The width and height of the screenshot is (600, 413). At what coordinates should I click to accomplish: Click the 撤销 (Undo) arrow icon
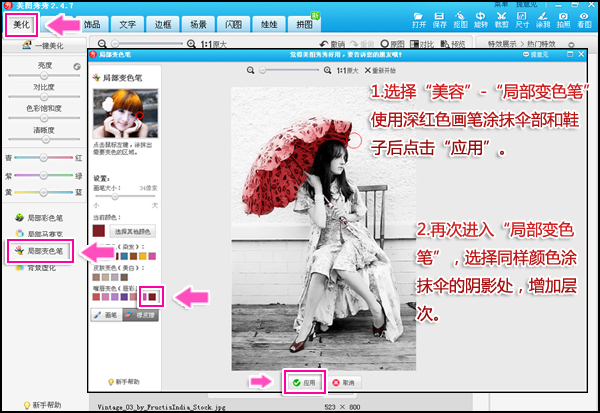click(324, 44)
